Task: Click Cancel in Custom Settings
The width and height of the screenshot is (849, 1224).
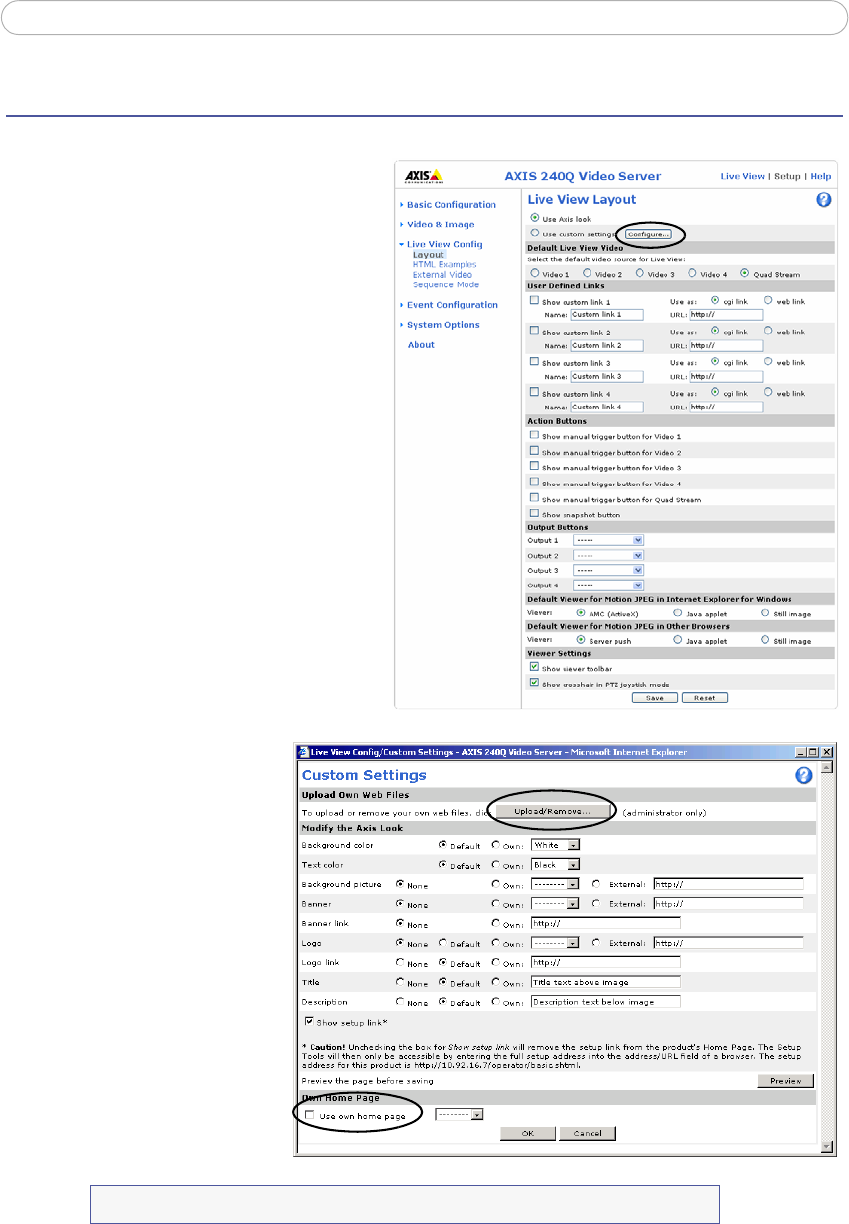Action: (x=587, y=1133)
